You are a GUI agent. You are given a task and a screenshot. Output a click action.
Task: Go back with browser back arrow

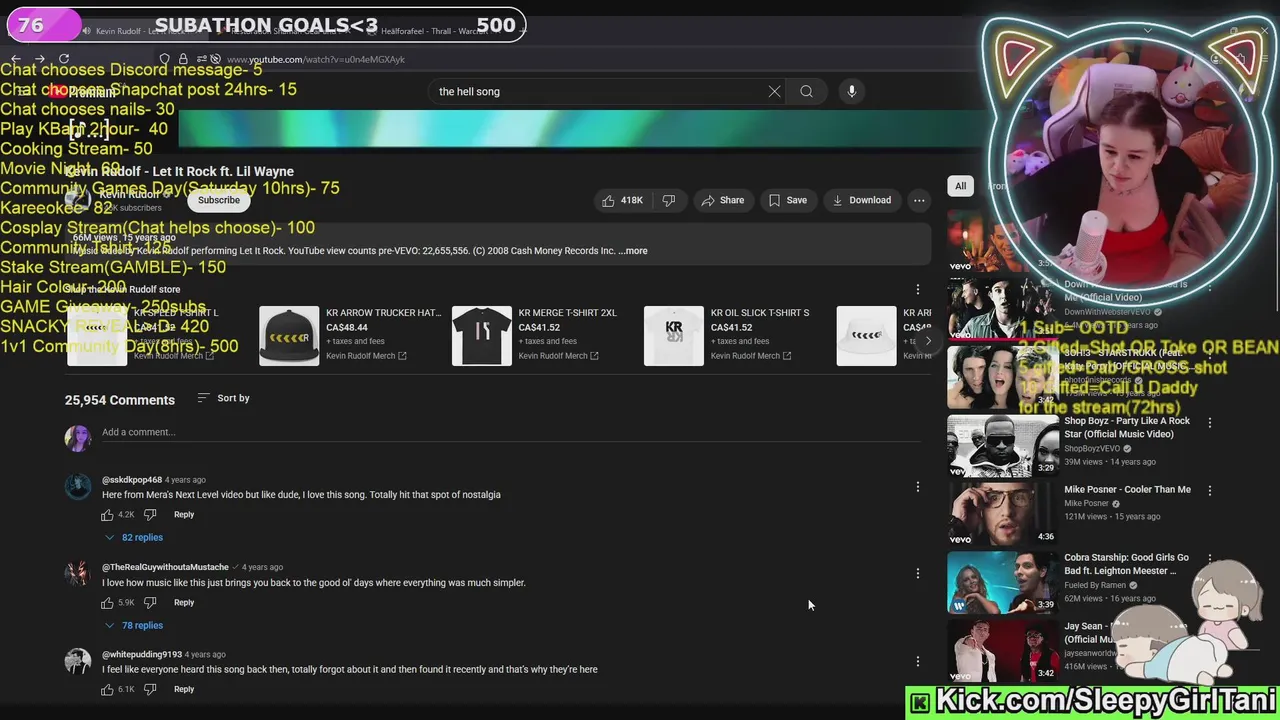point(16,59)
